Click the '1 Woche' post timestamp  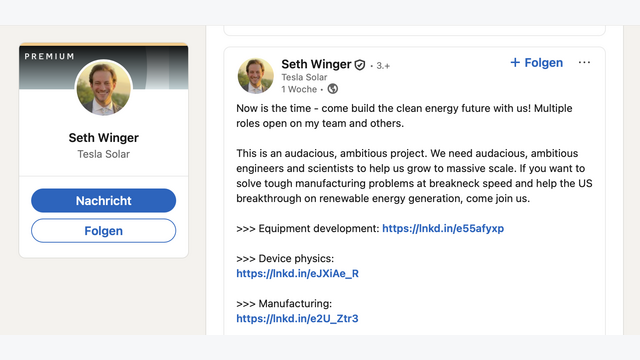(x=299, y=89)
